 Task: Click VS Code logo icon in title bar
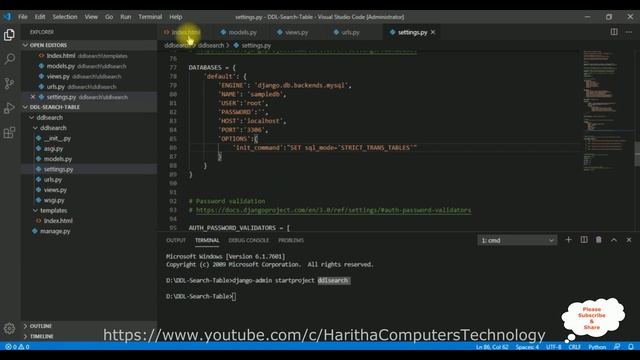(7, 17)
